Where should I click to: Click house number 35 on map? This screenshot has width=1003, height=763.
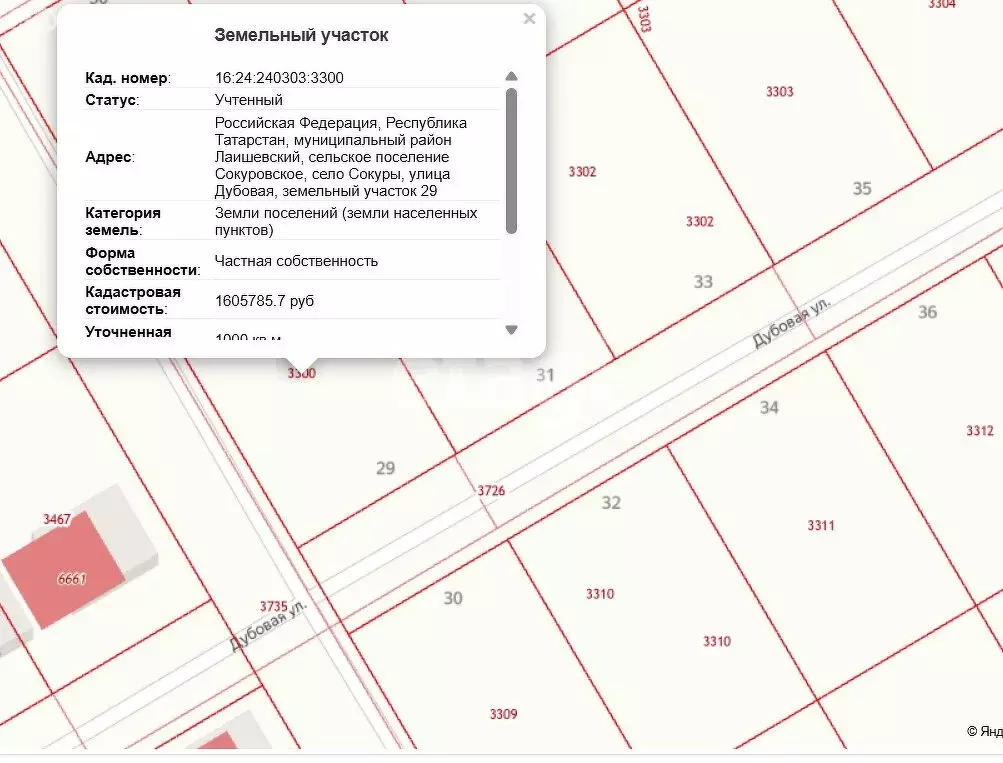click(861, 188)
